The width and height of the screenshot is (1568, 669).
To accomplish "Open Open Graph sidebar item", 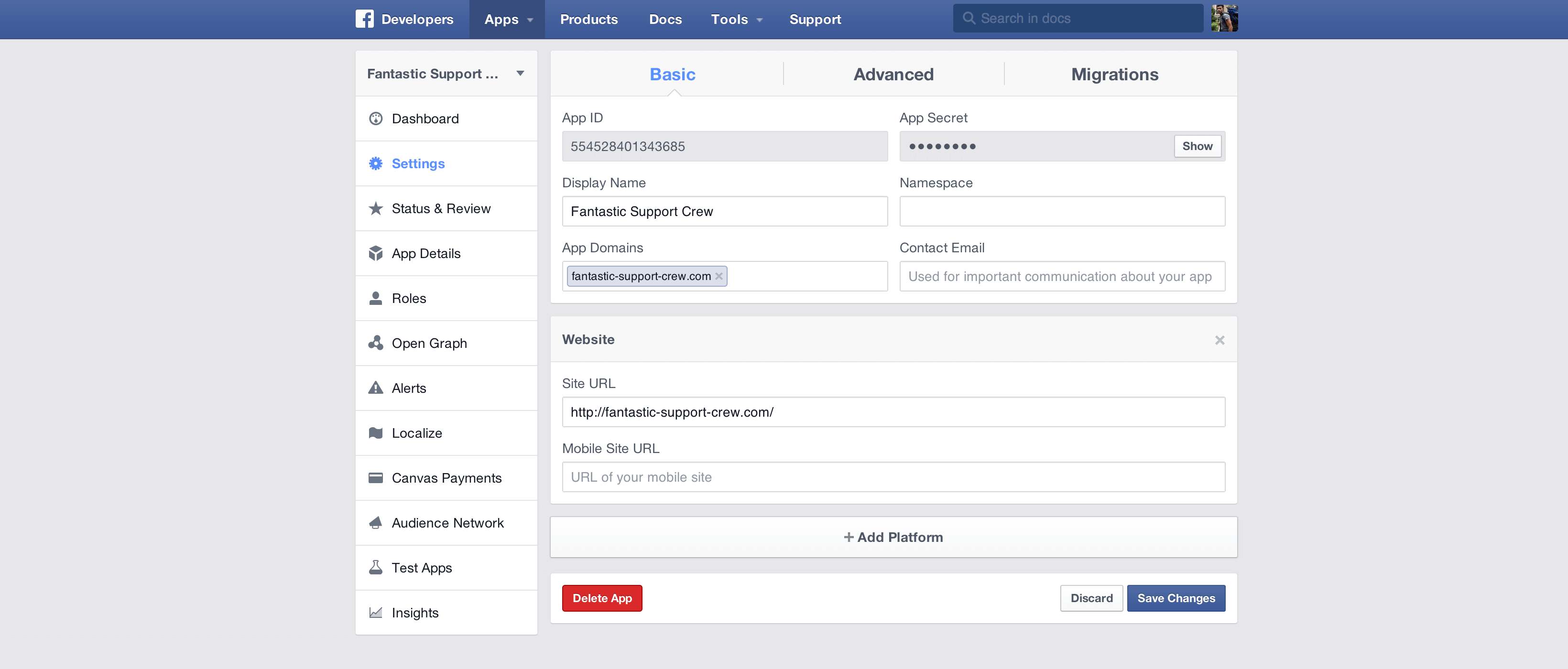I will 446,343.
